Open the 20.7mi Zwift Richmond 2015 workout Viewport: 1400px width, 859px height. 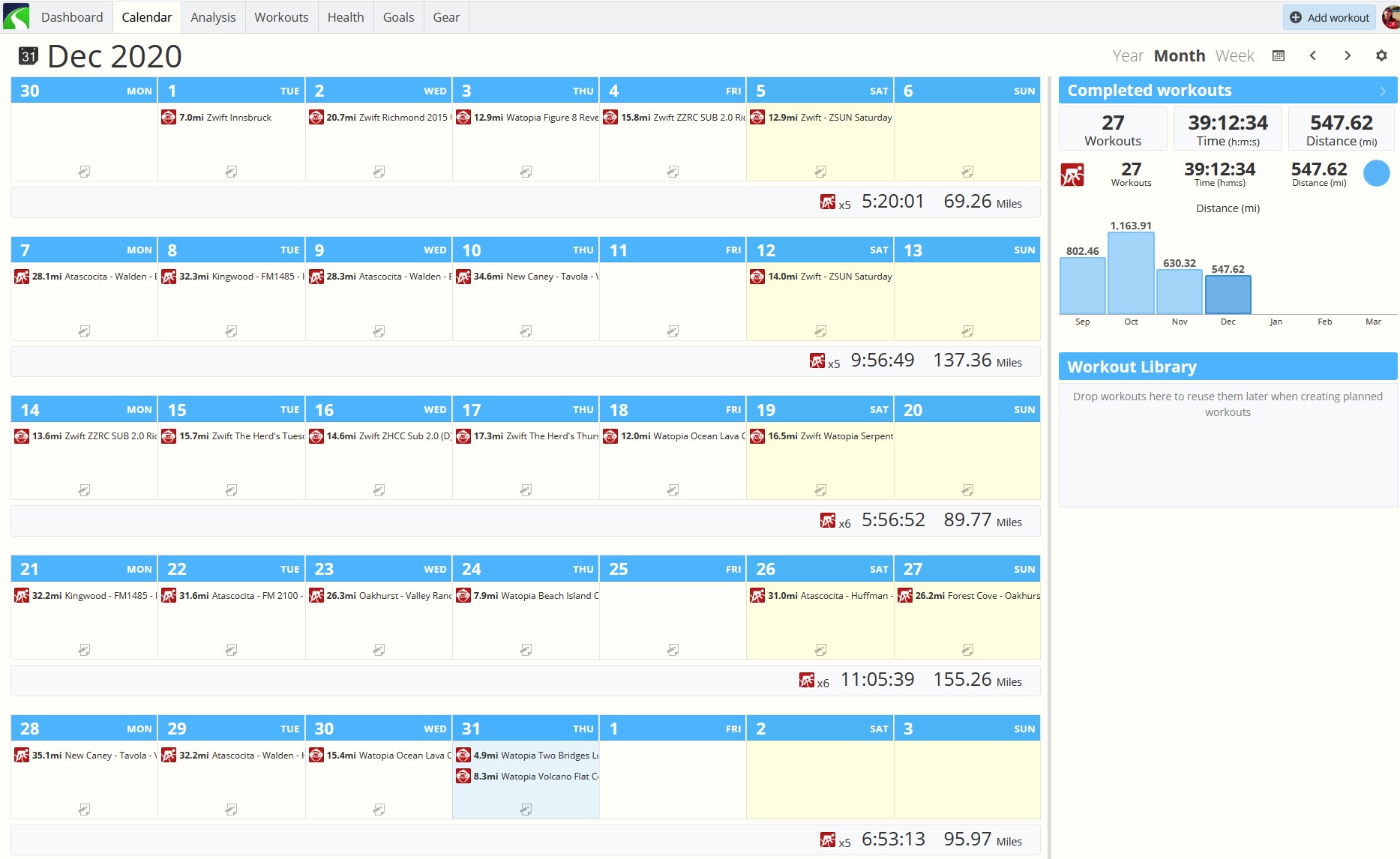379,117
